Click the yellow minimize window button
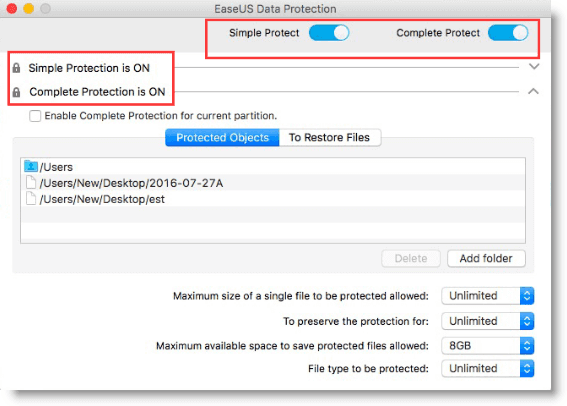Viewport: 567px width, 406px height. point(29,8)
